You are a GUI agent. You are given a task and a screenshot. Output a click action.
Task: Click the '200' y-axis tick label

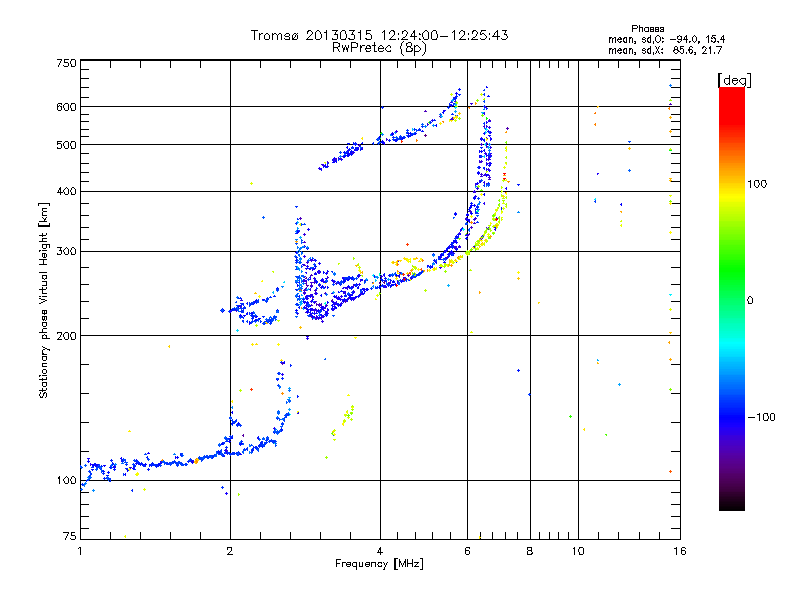(x=66, y=336)
